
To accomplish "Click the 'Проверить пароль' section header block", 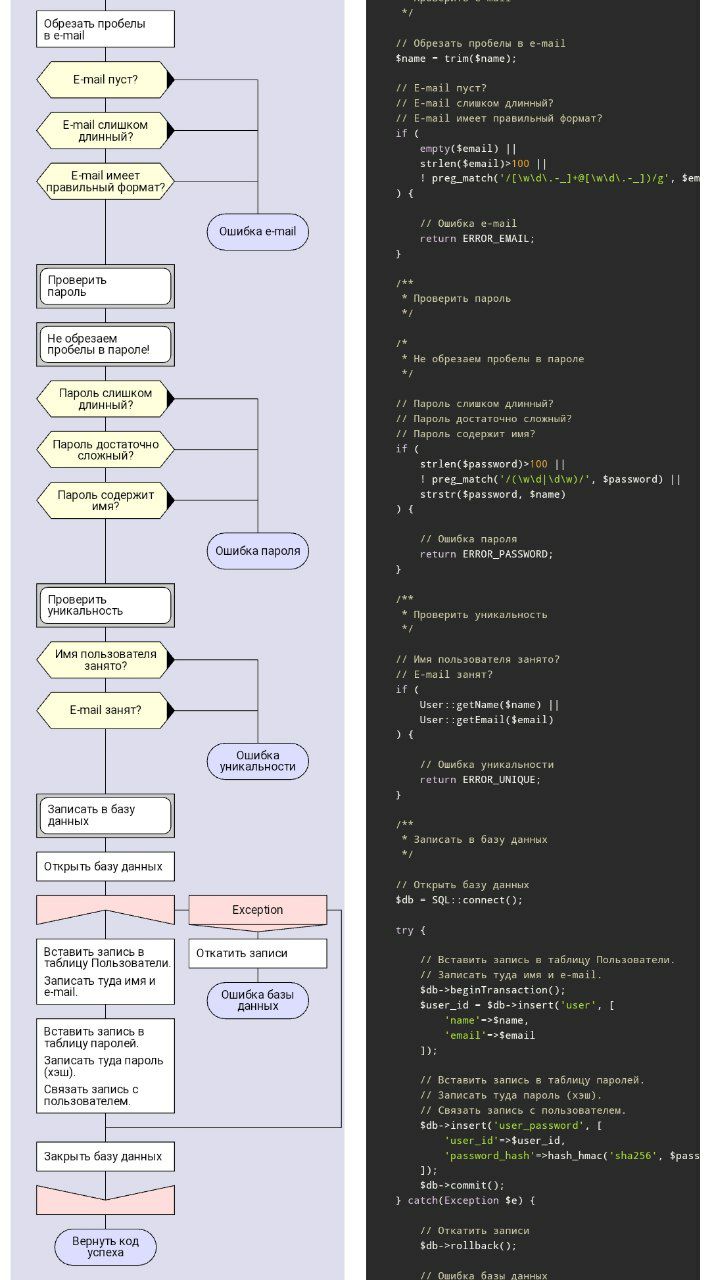I will (105, 286).
